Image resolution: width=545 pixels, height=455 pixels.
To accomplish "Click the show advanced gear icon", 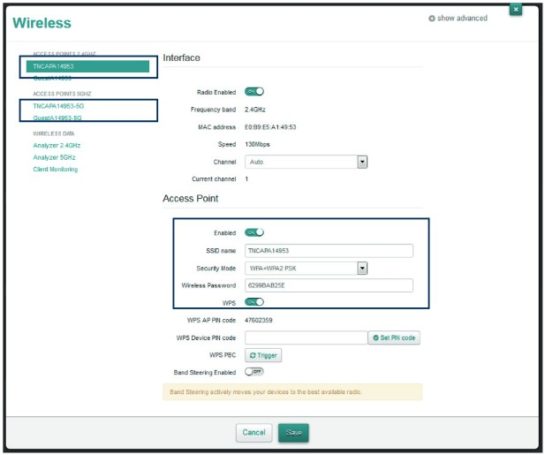I will tap(432, 18).
